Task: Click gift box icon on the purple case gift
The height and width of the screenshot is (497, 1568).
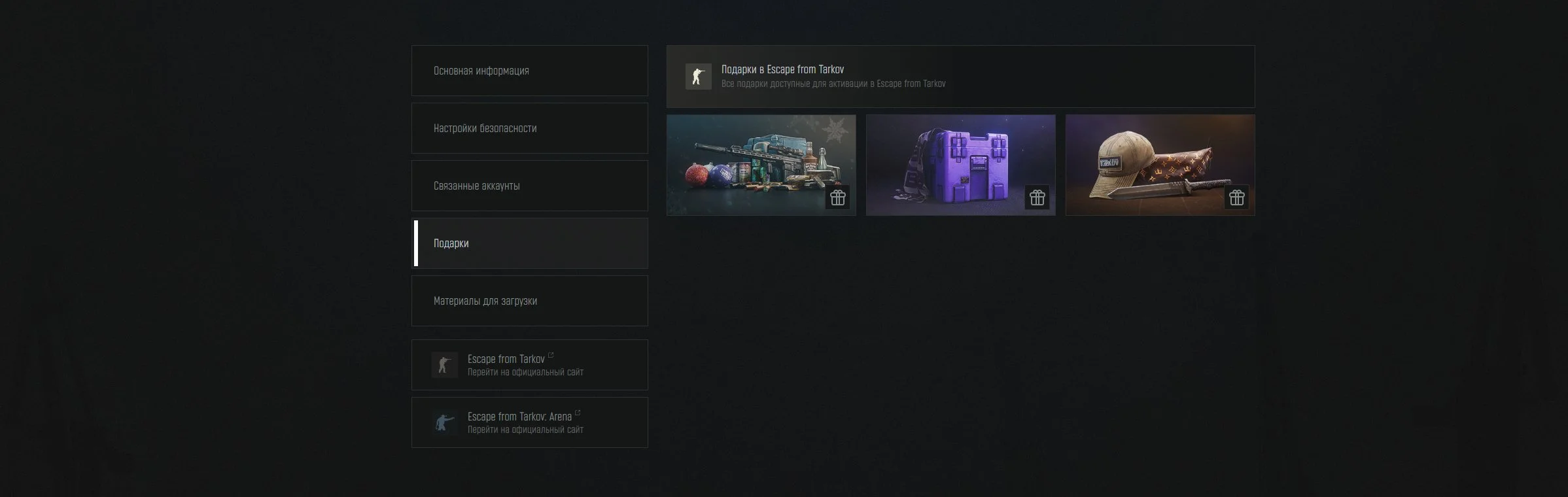Action: click(1037, 197)
